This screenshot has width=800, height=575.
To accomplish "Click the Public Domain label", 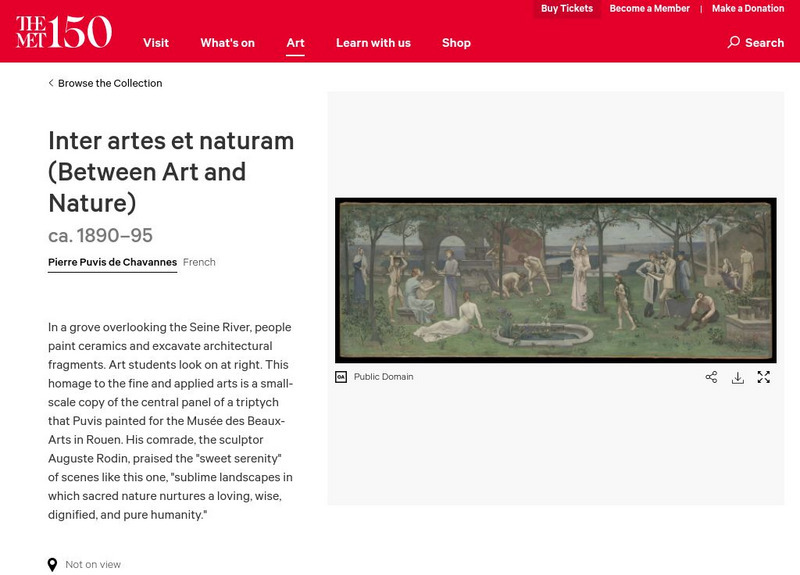I will click(x=384, y=377).
